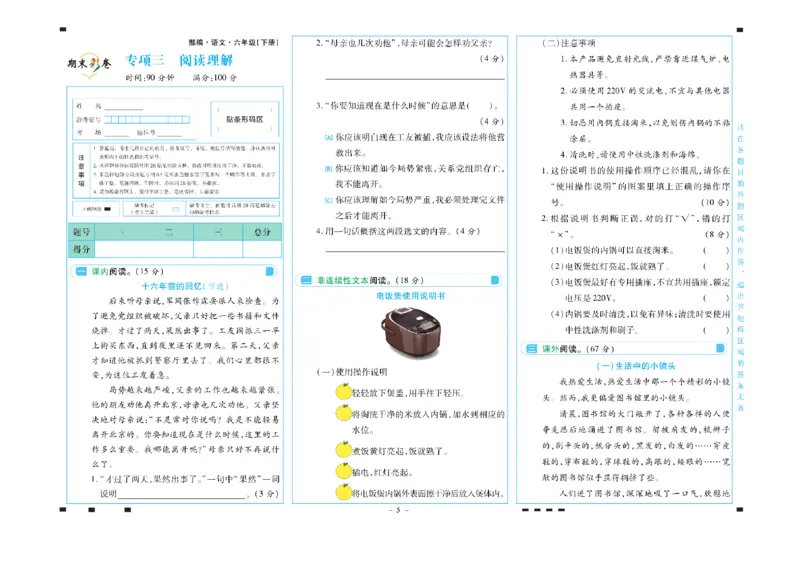The image size is (800, 566).
Task: Click the answer line under question 2
Action: click(x=415, y=79)
